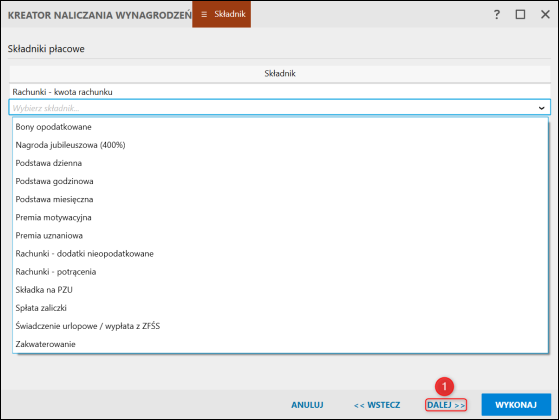Choose Premia motywacyjna item
Screen dimensions: 559x420
tap(280, 217)
